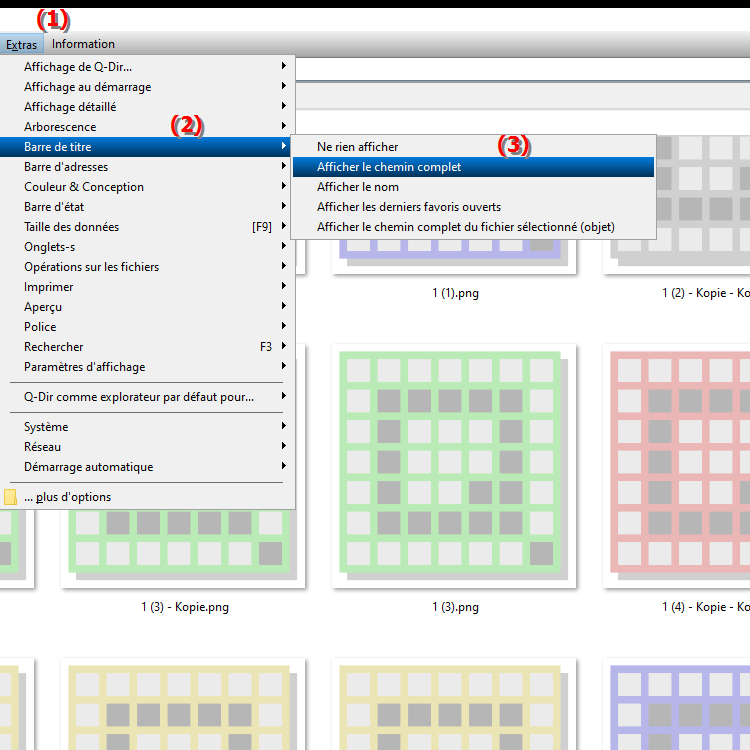Select file name '1 (2) - Kopie - Ko'

(x=706, y=293)
